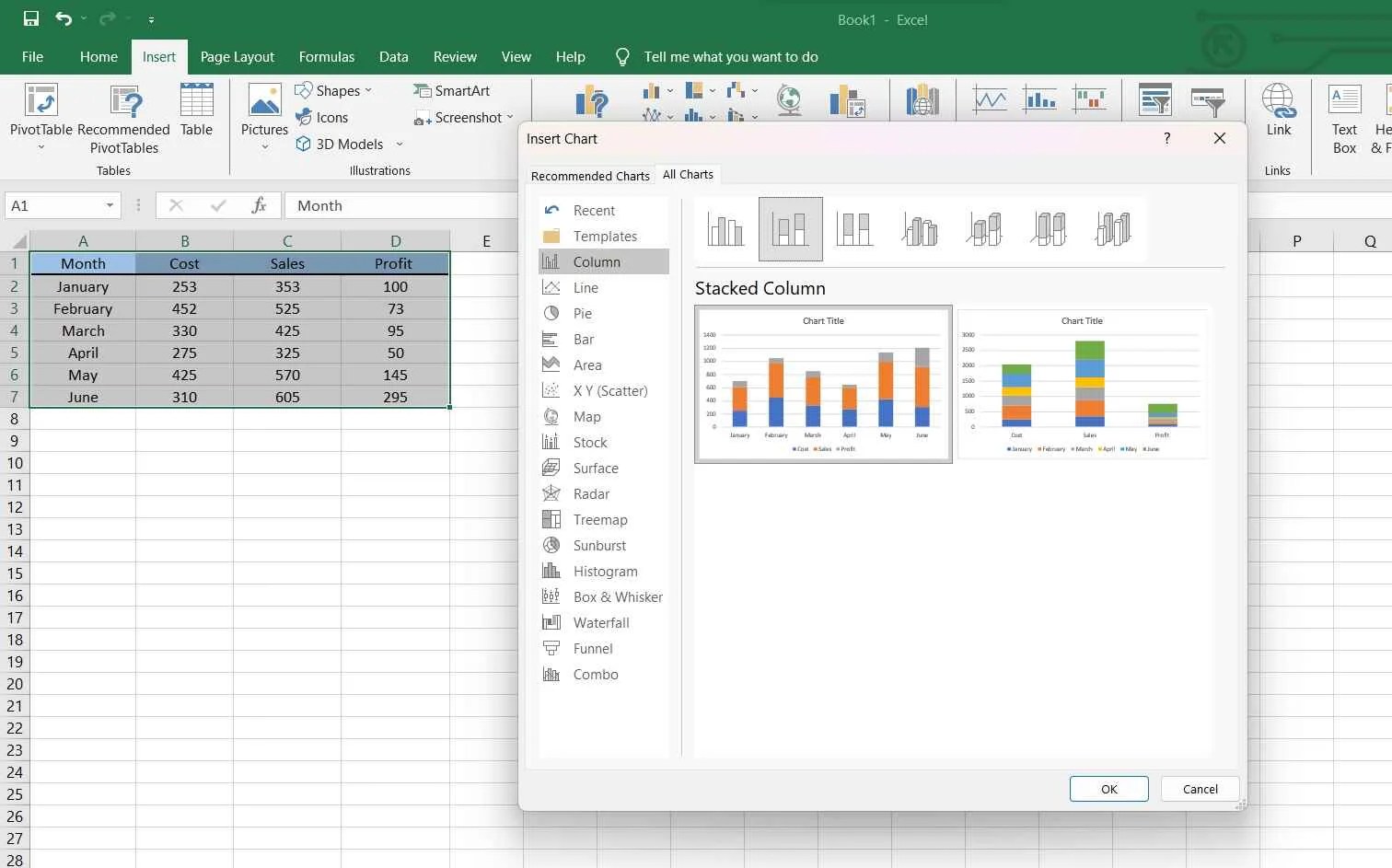Expand the 3D Models dropdown arrow

point(399,144)
